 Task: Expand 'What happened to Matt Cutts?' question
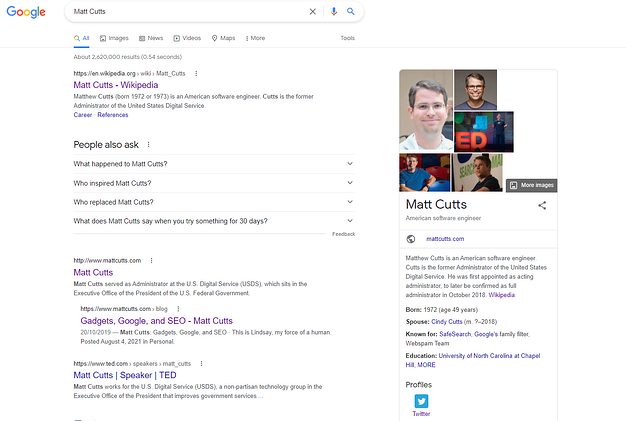click(214, 164)
